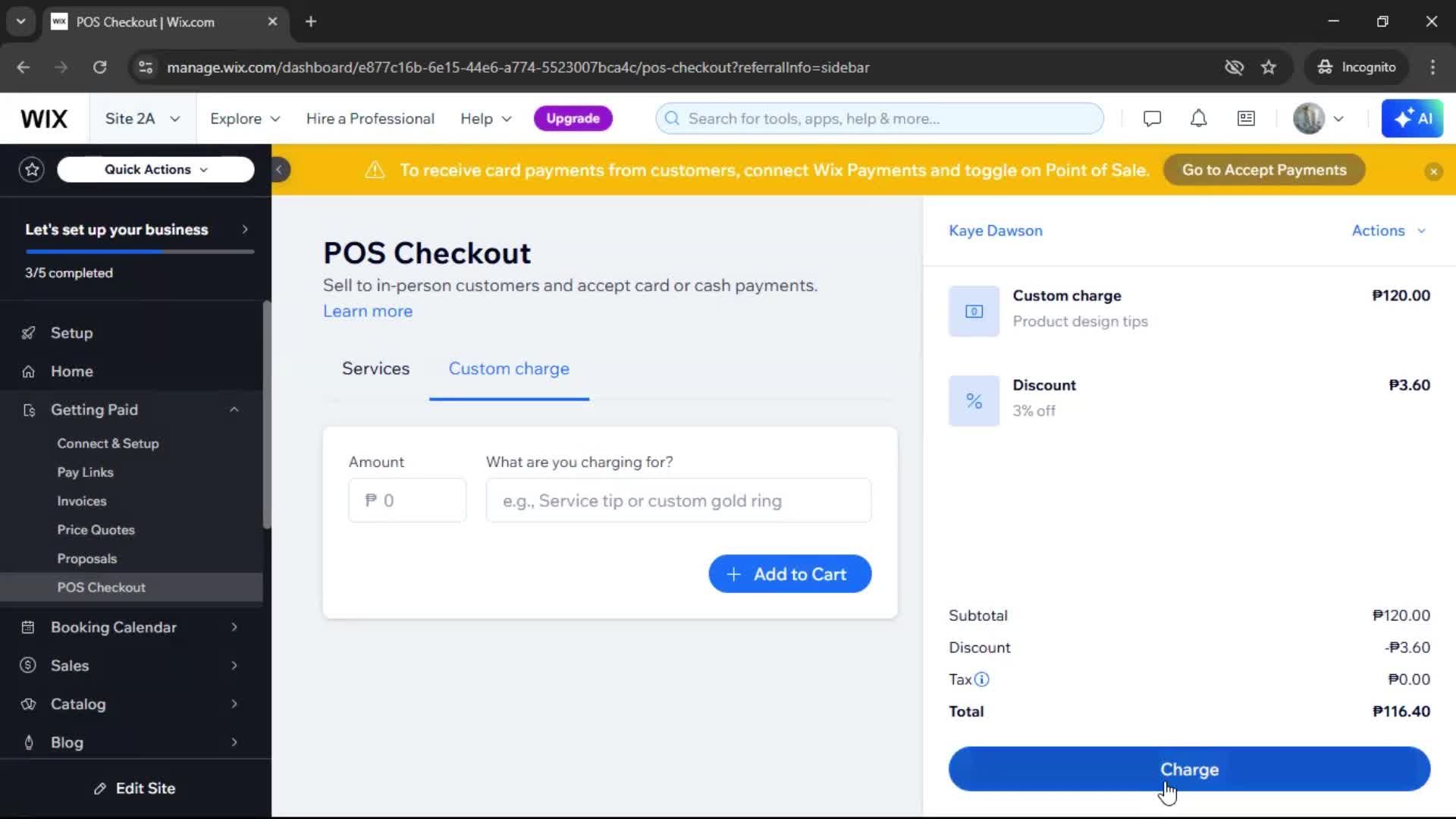The width and height of the screenshot is (1456, 819).
Task: Click the site info icon in address bar
Action: click(145, 67)
